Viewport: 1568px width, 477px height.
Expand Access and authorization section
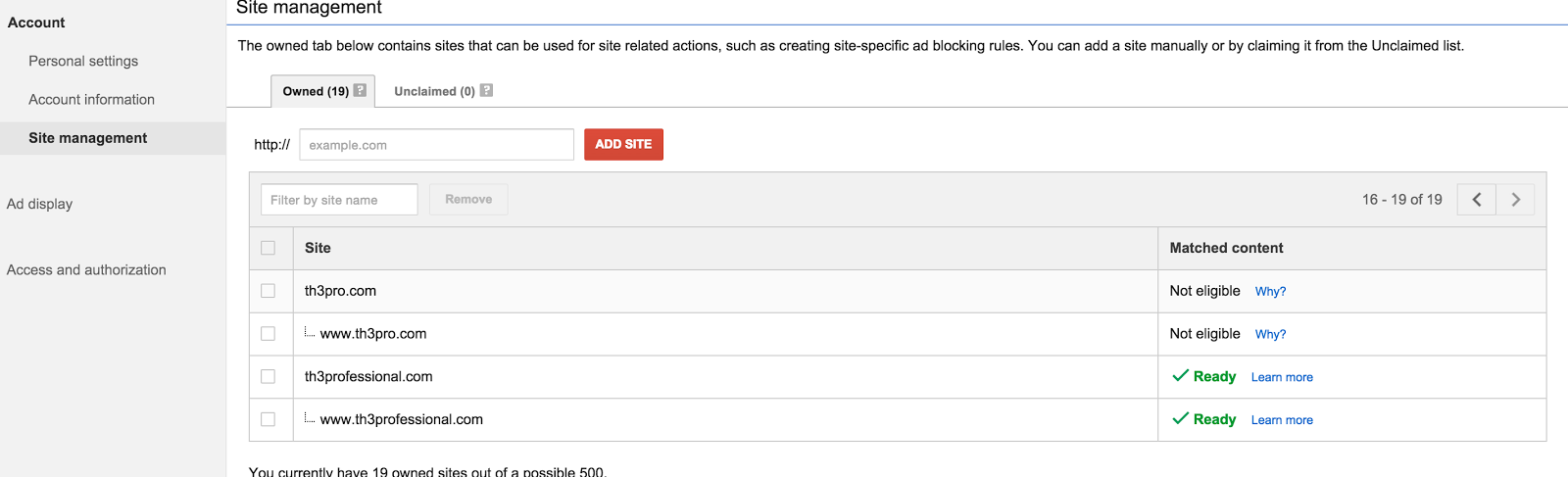click(x=86, y=269)
